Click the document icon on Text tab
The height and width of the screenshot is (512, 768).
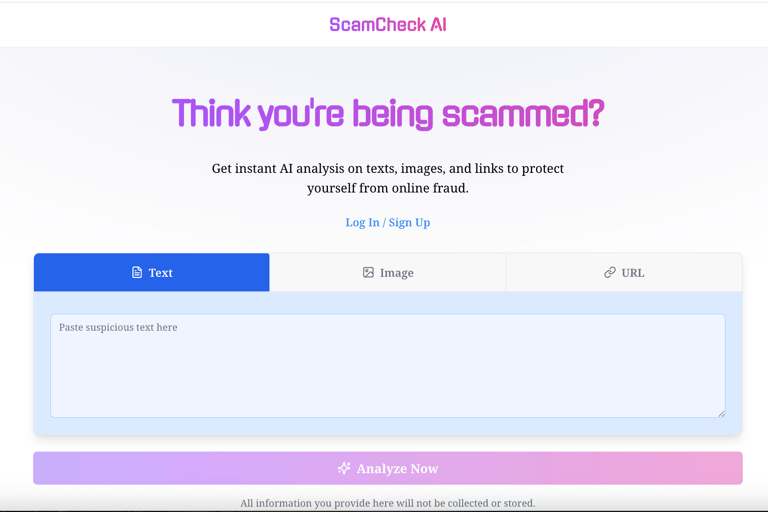point(137,272)
